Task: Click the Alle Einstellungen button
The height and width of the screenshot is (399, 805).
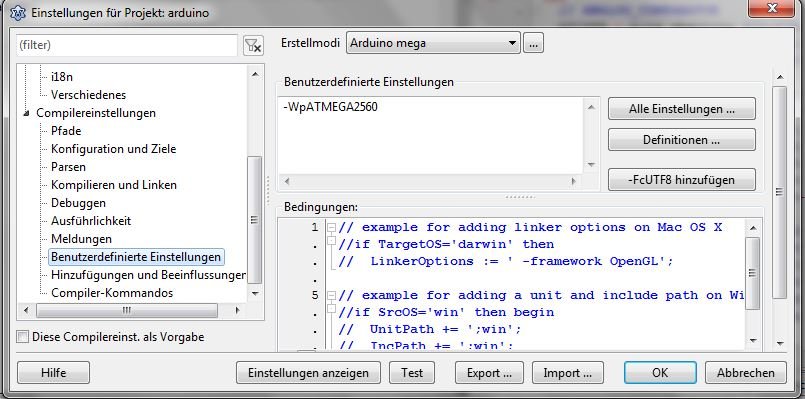Action: tap(681, 109)
